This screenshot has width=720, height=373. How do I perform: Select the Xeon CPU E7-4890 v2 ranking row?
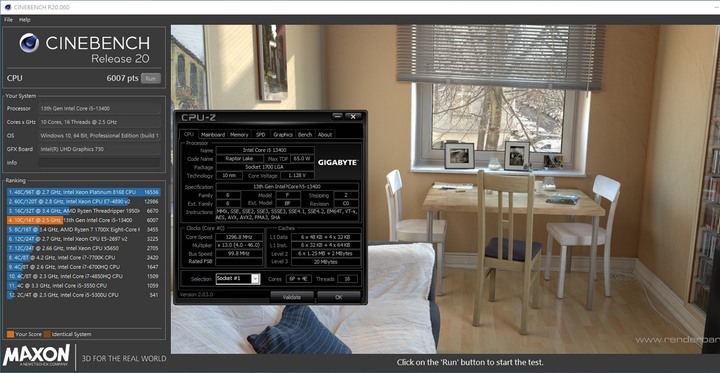click(x=83, y=201)
